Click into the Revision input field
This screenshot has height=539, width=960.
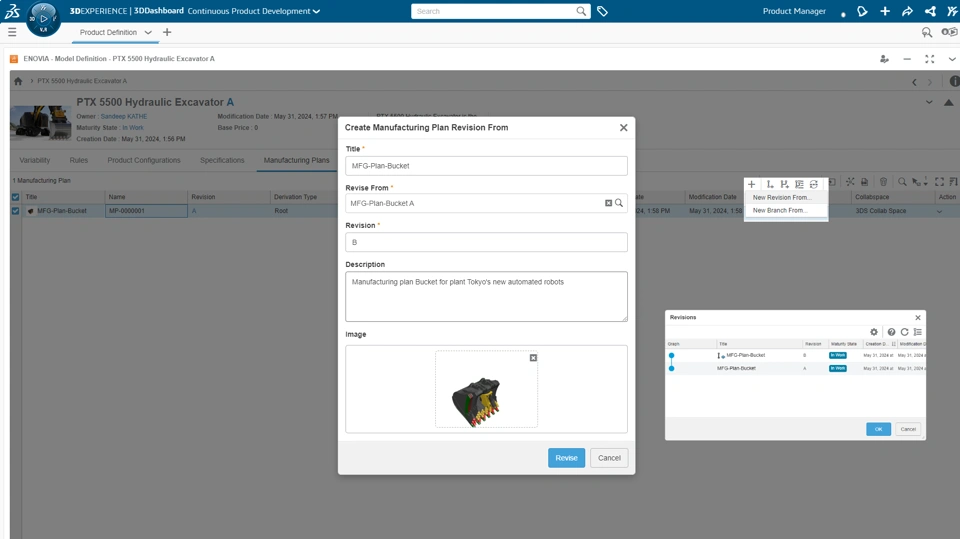click(486, 242)
